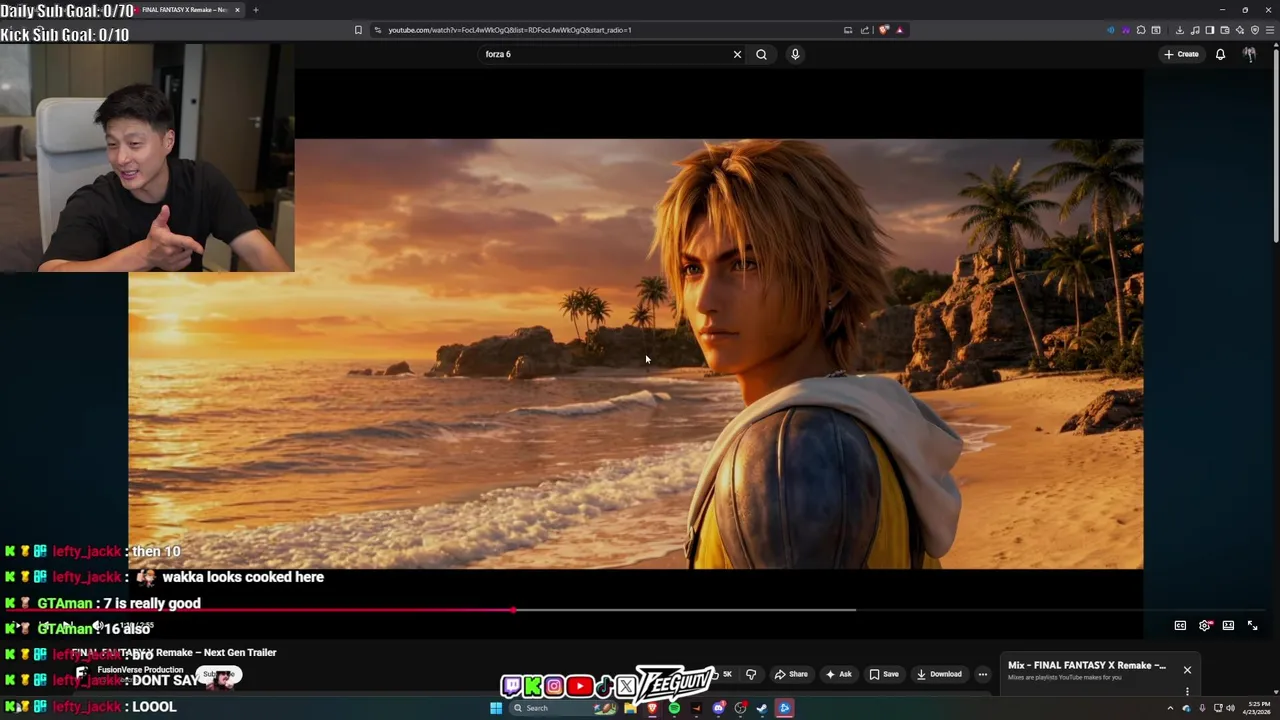Open the volume control in system tray
Viewport: 1280px width, 720px height.
point(1230,708)
